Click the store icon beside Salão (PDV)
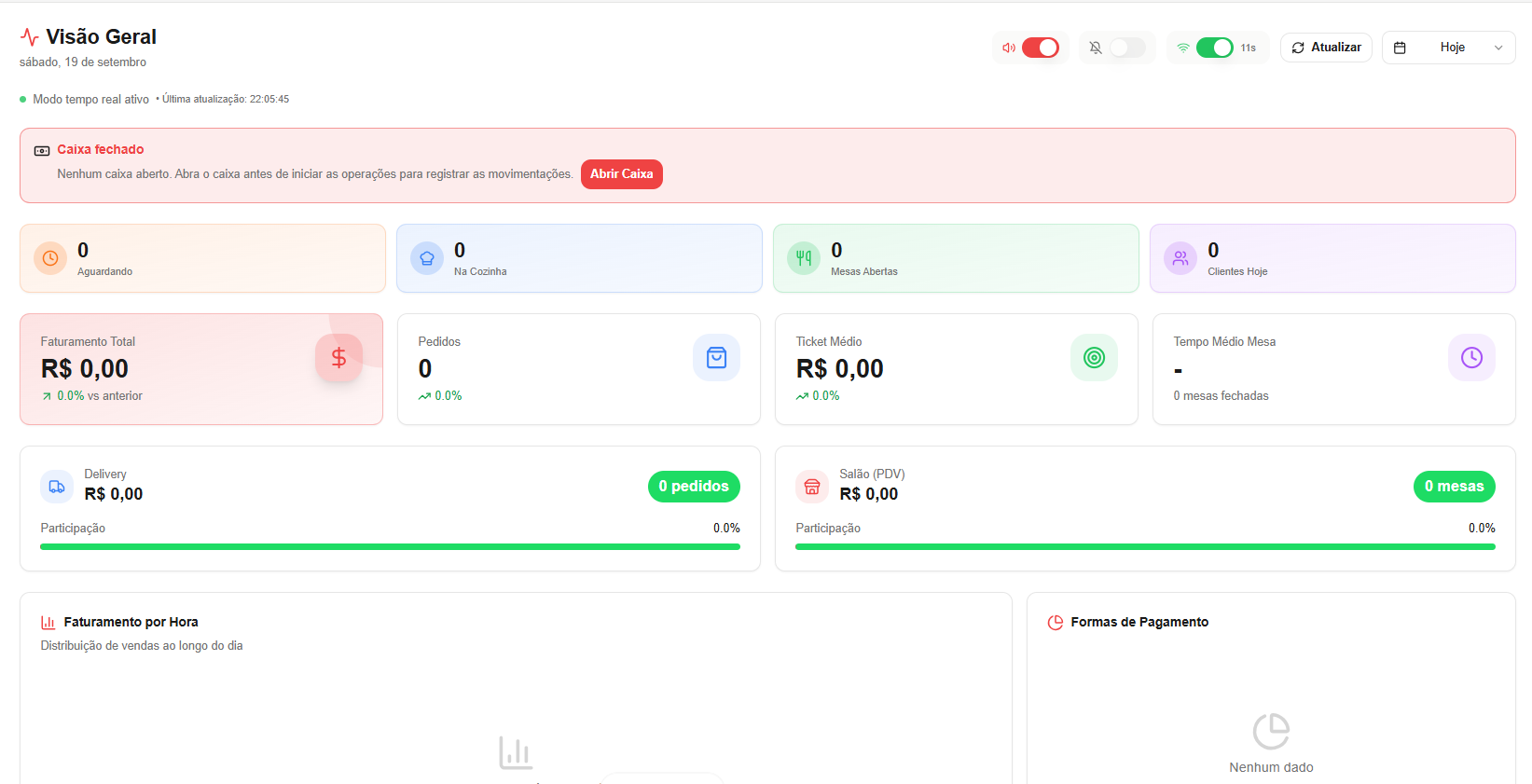This screenshot has height=784, width=1532. tap(812, 487)
